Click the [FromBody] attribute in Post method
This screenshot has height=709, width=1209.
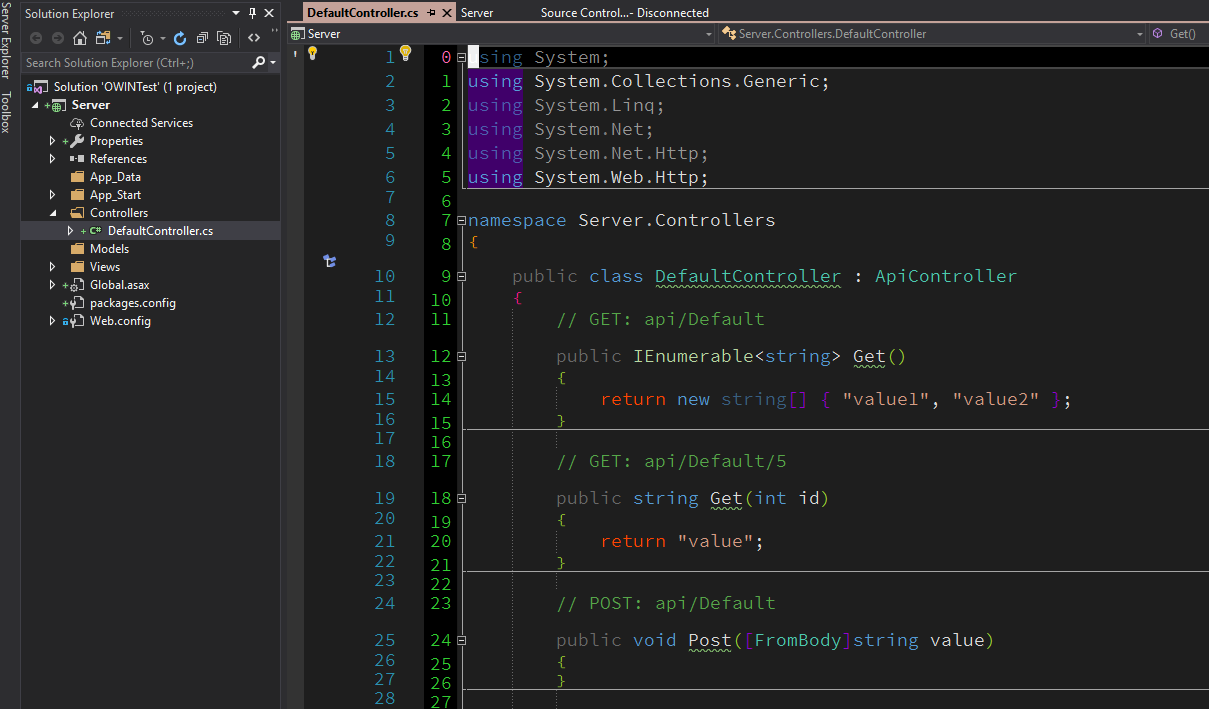pos(798,640)
